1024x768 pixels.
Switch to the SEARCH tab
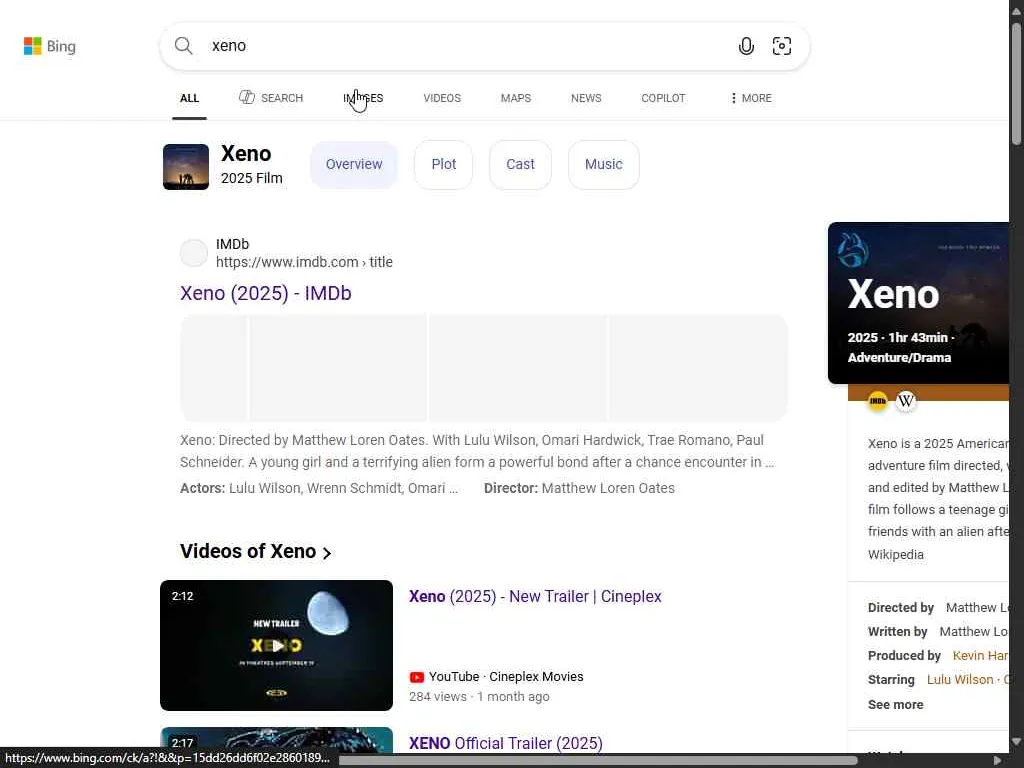(271, 98)
